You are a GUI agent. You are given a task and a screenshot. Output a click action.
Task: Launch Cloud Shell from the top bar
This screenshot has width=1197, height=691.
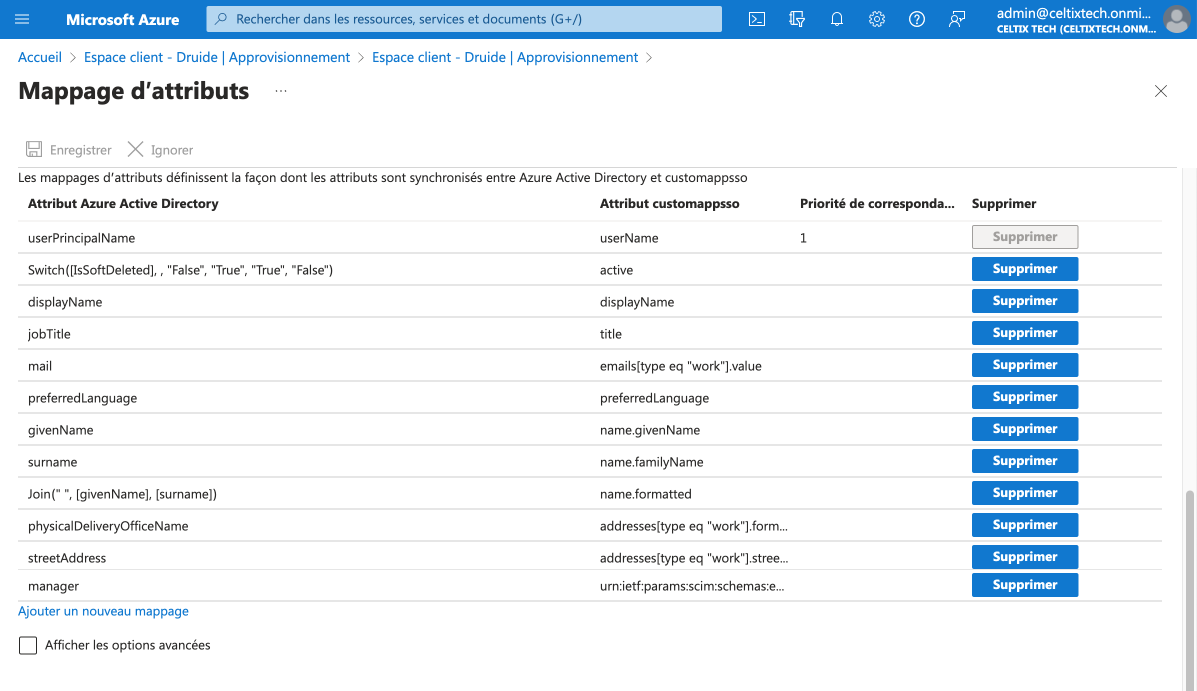[757, 19]
